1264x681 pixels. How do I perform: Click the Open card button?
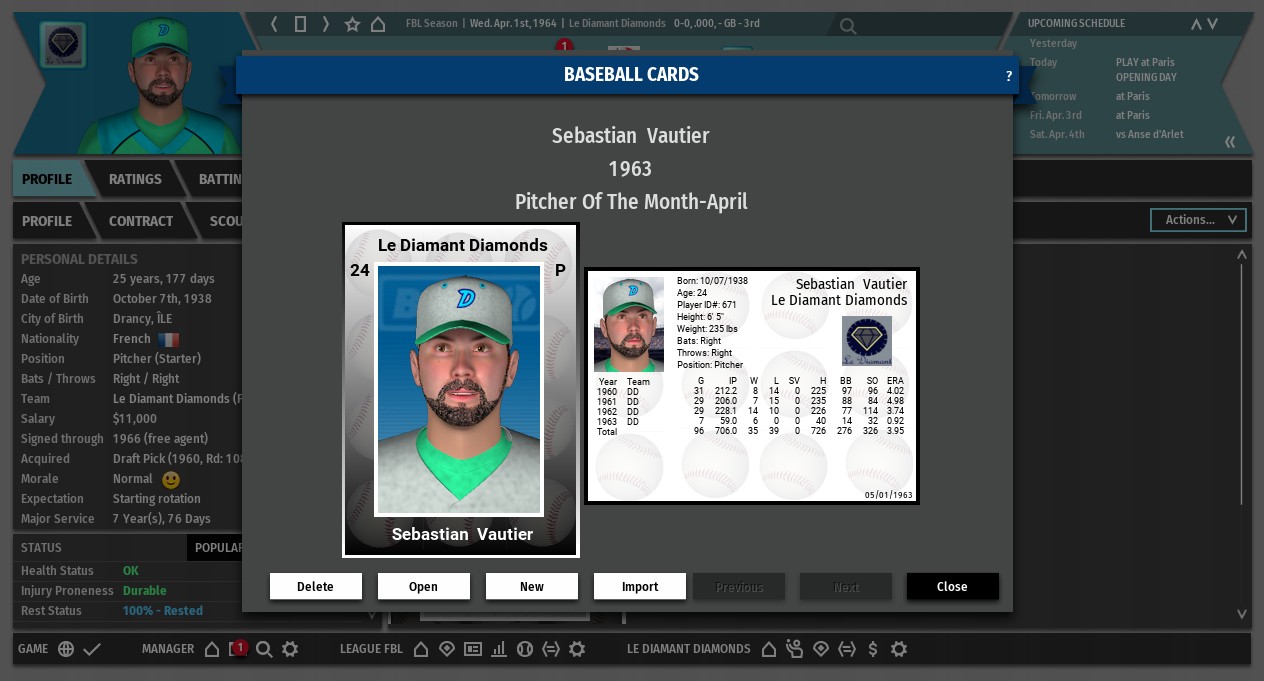(x=424, y=587)
